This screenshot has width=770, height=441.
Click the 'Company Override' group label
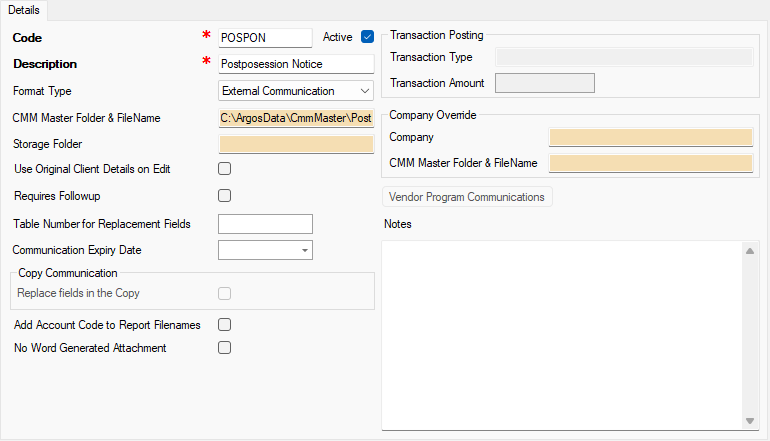pos(433,115)
